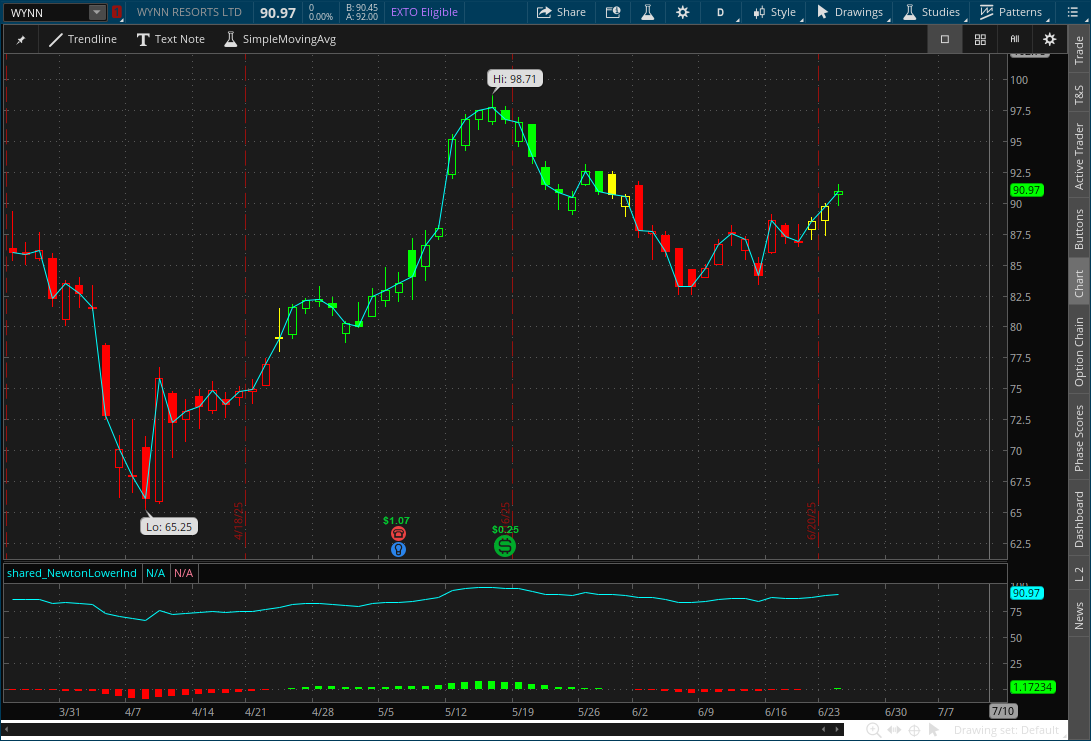Click the pan/expand horizontal arrows icon
The width and height of the screenshot is (1091, 741).
pyautogui.click(x=894, y=730)
